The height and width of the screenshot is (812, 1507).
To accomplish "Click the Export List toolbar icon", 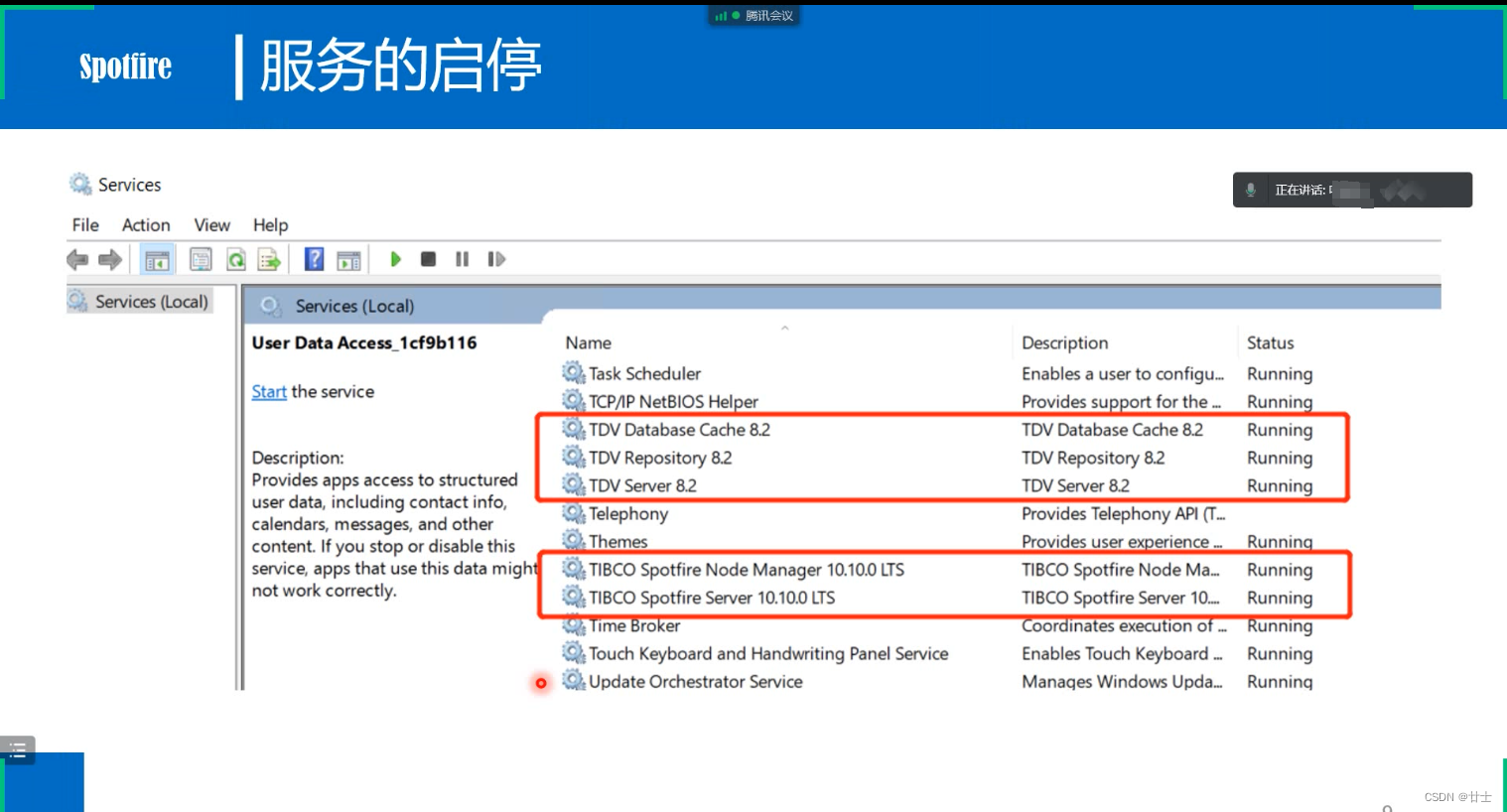I will coord(269,260).
